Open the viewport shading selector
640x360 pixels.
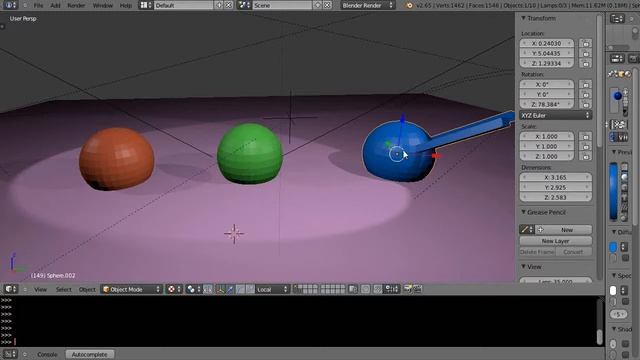coord(174,289)
